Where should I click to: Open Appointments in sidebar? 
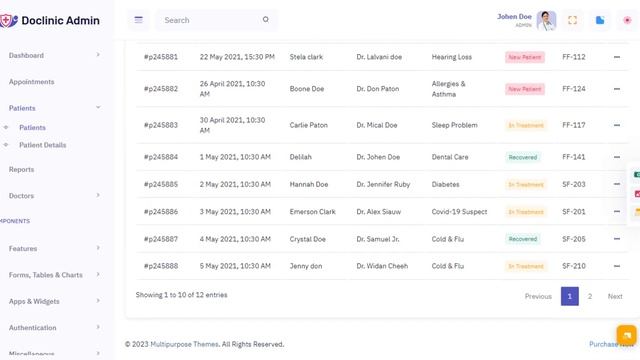tap(31, 82)
